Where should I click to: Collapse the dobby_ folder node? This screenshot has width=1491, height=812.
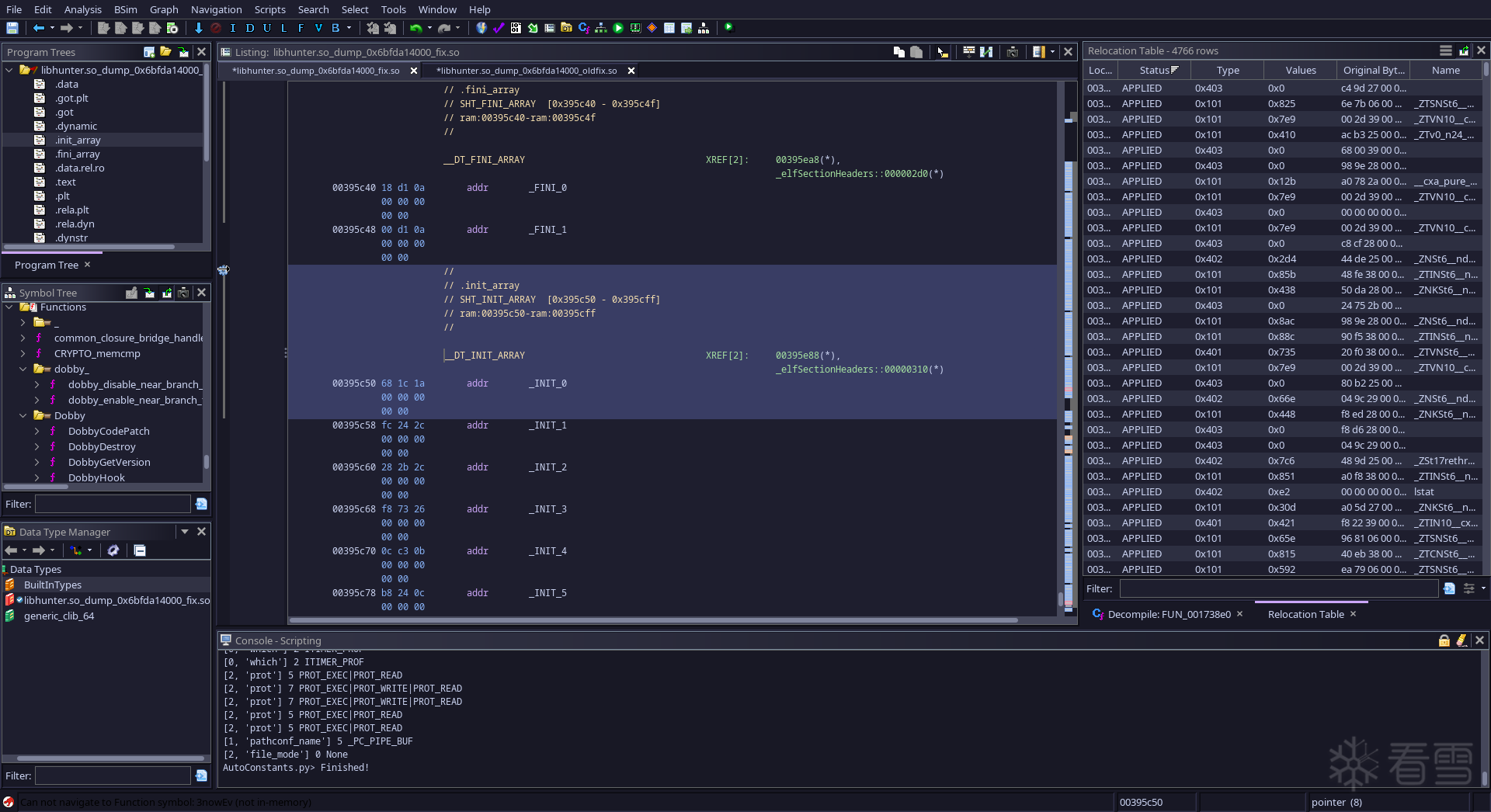23,370
